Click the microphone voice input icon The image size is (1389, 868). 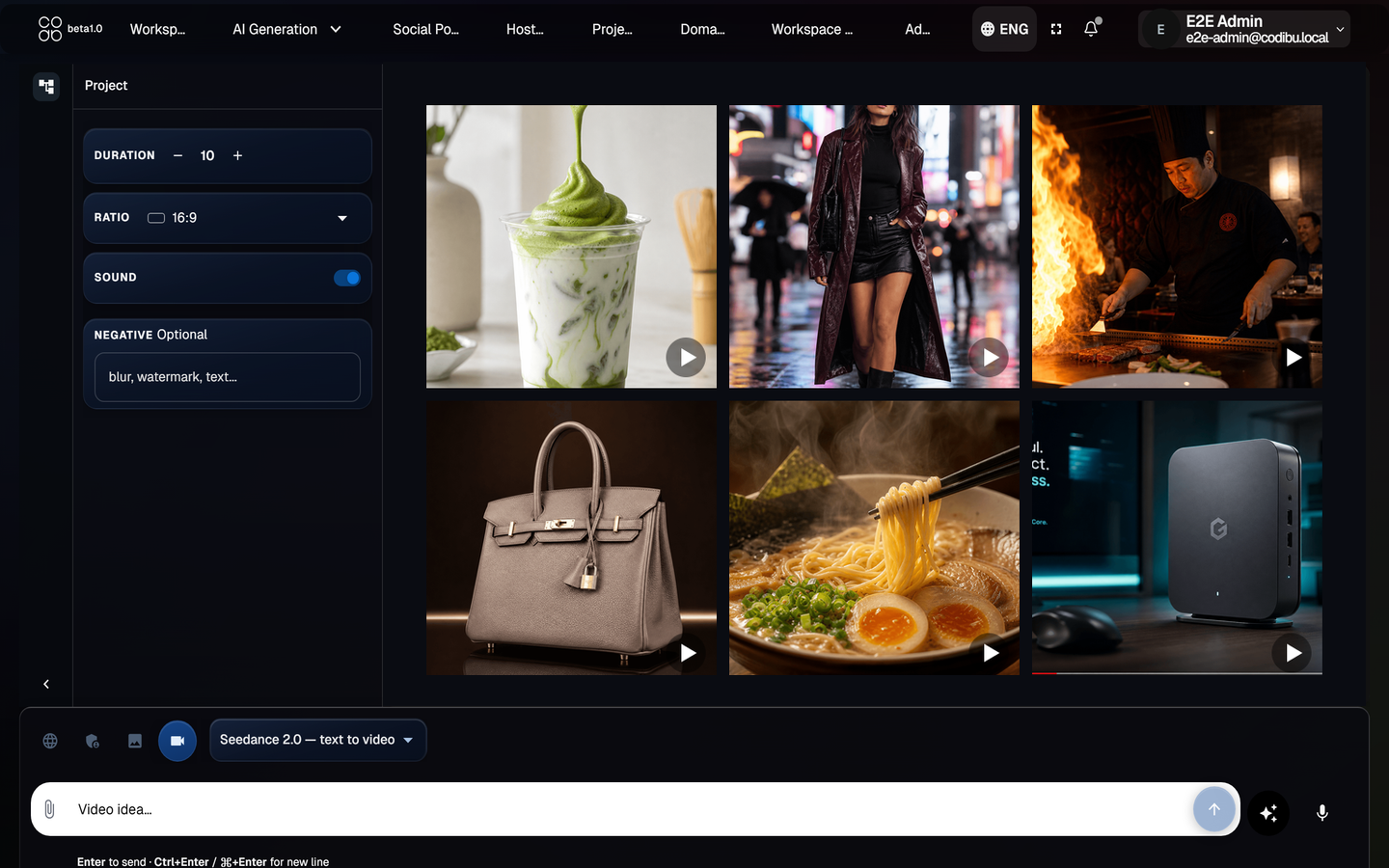[1322, 813]
